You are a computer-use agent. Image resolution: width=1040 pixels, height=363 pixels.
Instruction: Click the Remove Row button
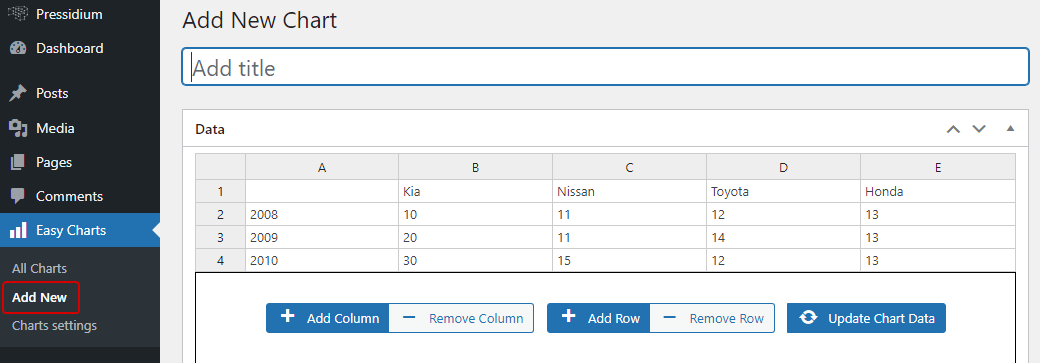pyautogui.click(x=712, y=318)
